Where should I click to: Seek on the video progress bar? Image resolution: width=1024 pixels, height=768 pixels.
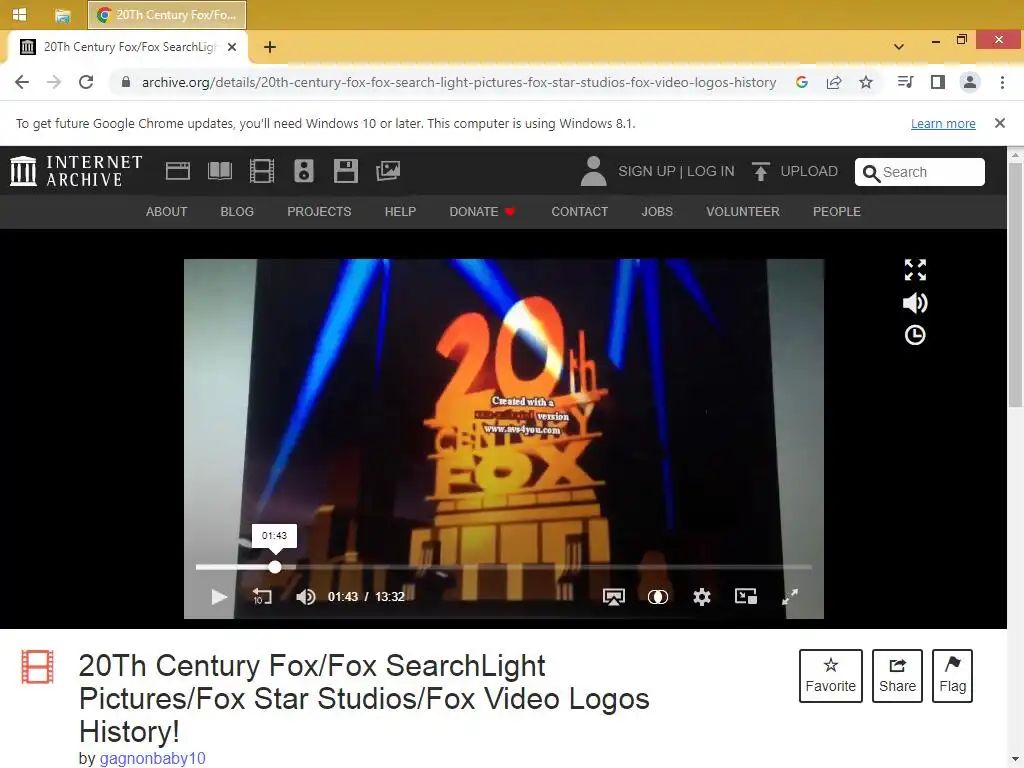pos(504,567)
